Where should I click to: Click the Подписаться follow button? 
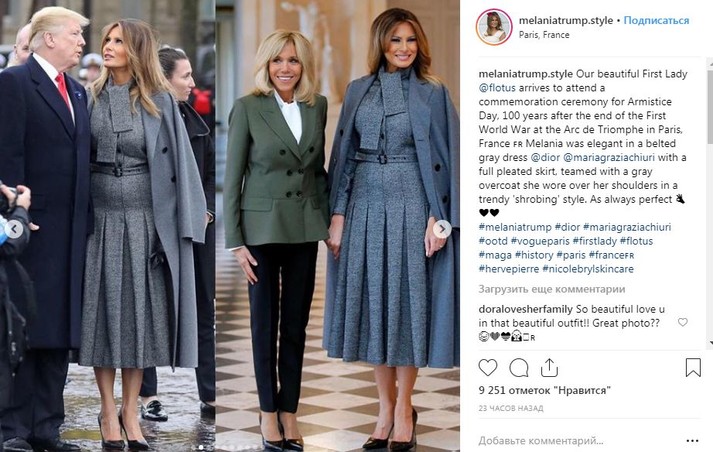[656, 20]
